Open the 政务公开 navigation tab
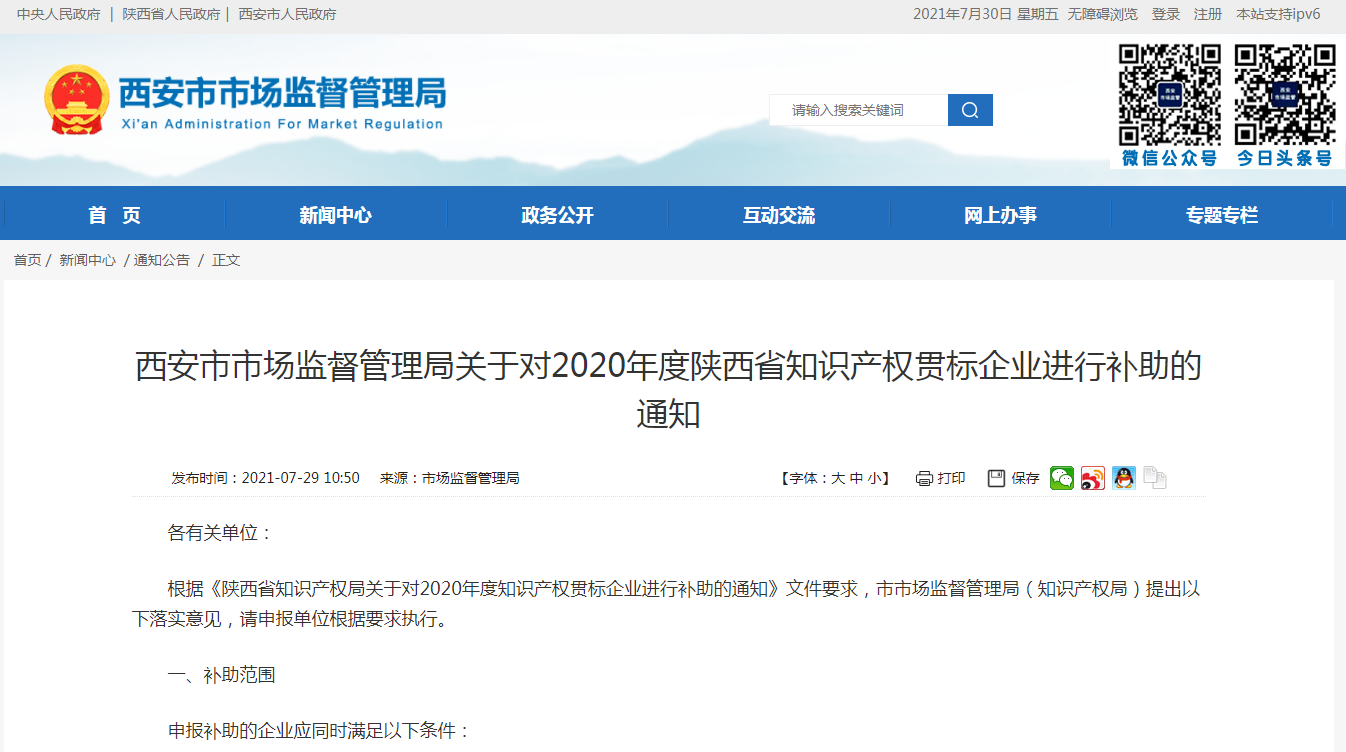 (x=557, y=214)
